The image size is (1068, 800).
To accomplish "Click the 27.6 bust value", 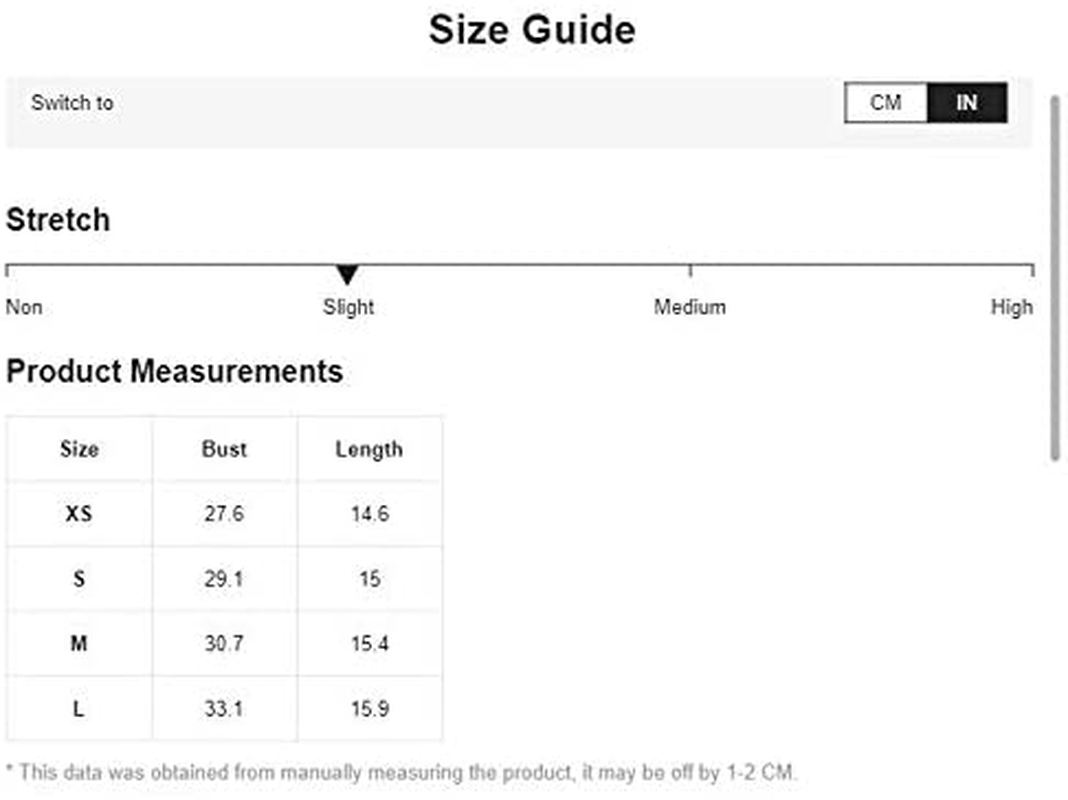I will tap(224, 513).
